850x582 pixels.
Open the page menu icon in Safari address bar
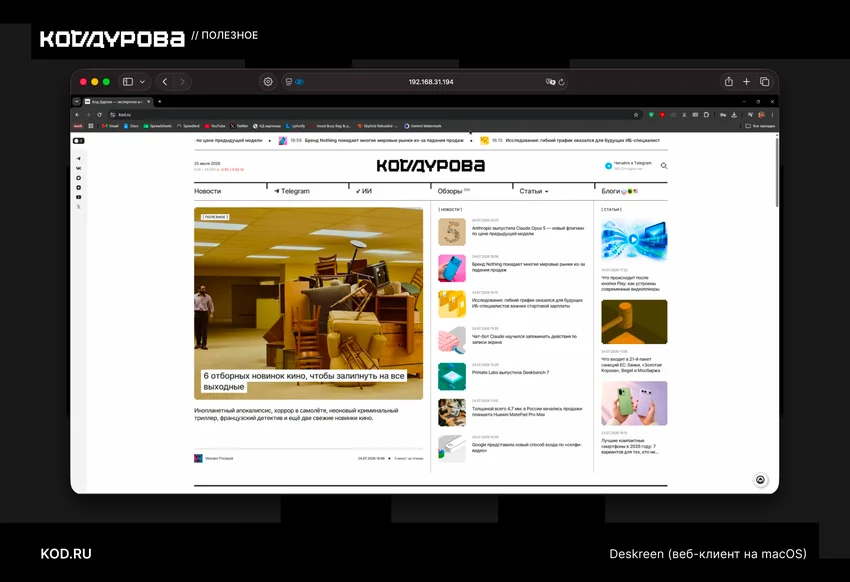[x=289, y=82]
